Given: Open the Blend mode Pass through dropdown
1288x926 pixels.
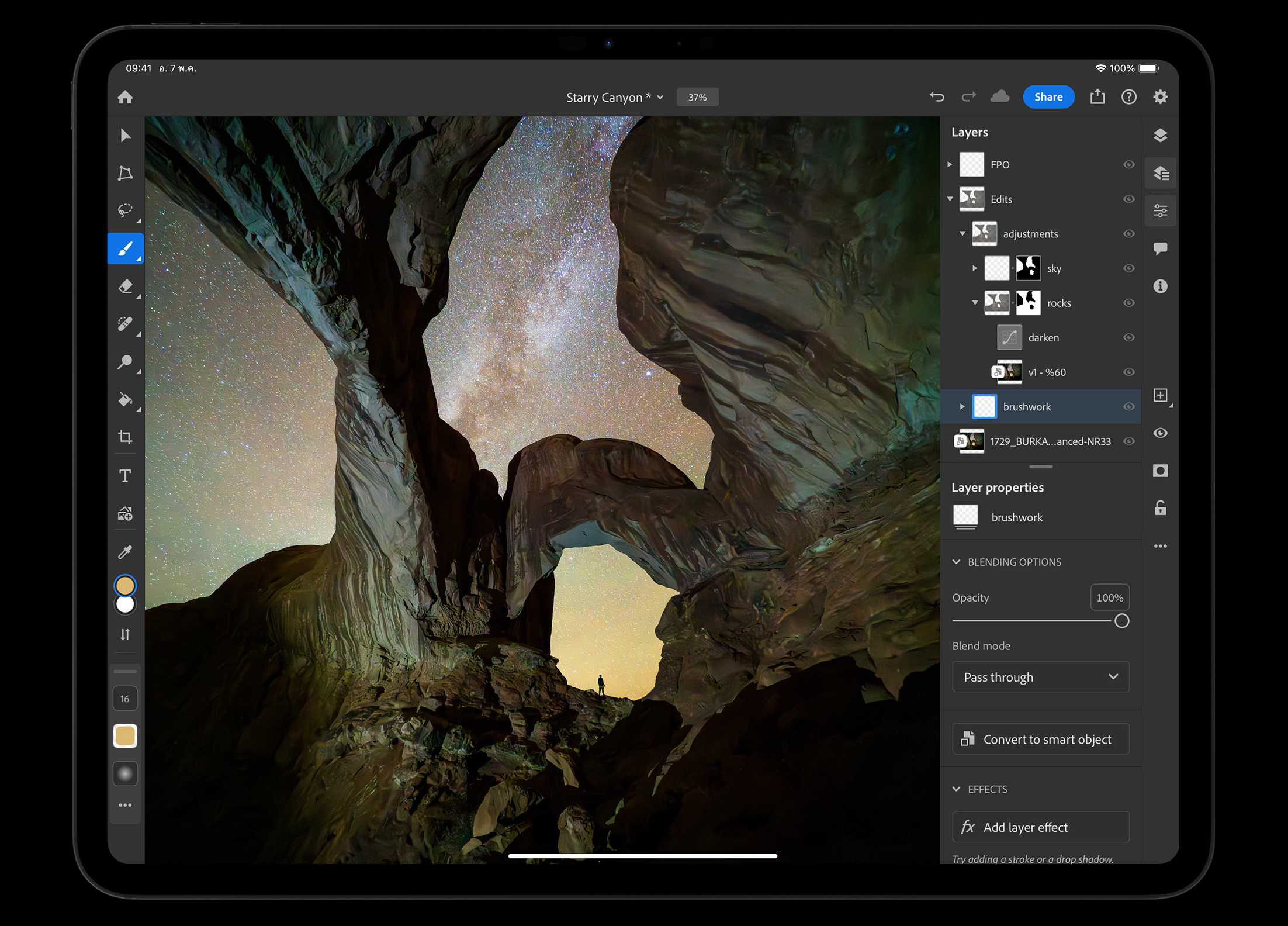Looking at the screenshot, I should click(1040, 677).
